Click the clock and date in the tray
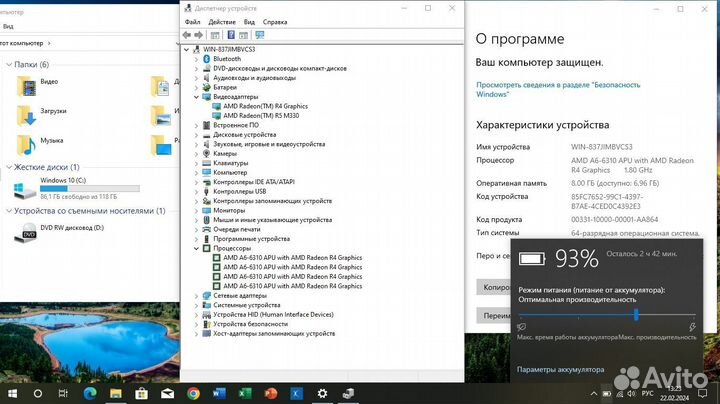 [675, 393]
